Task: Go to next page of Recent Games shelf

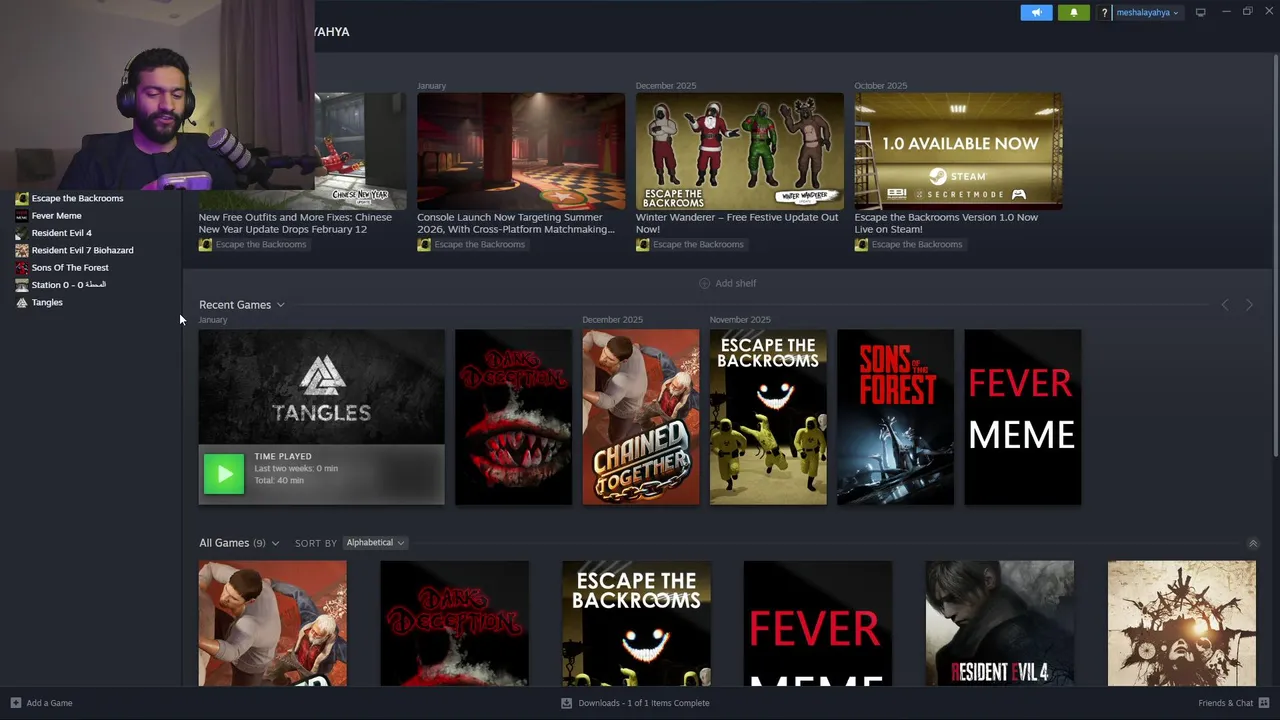Action: [x=1249, y=305]
